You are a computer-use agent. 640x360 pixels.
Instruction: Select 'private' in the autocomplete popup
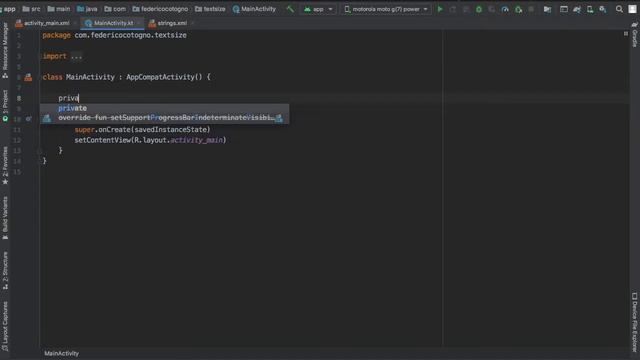[x=164, y=108]
